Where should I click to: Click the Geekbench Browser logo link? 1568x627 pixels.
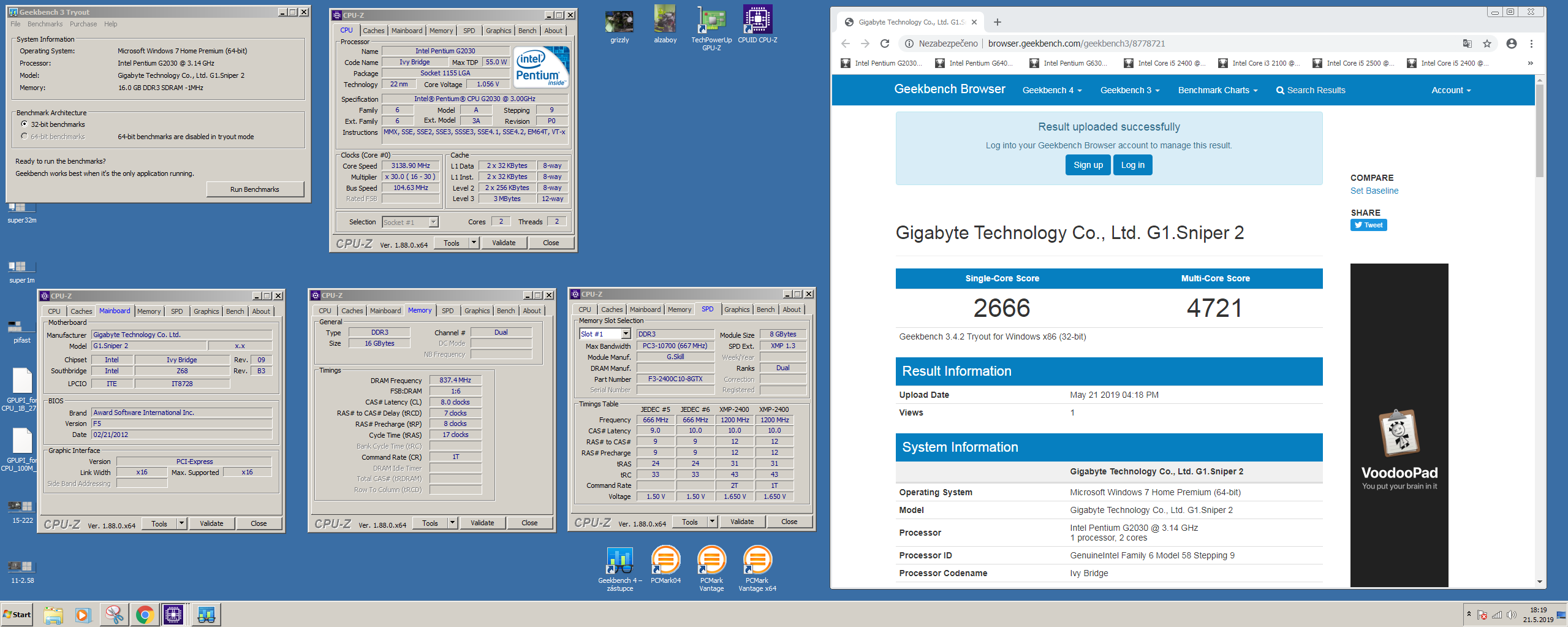point(950,89)
